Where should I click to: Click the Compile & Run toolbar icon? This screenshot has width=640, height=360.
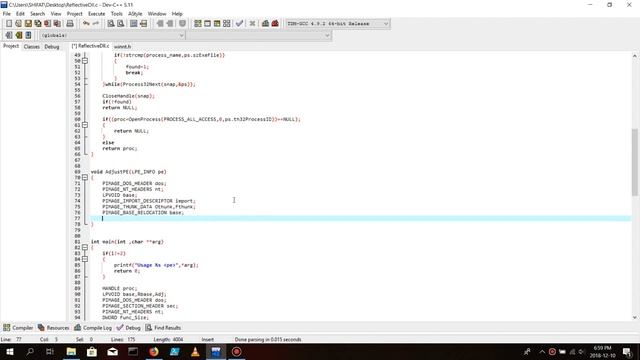coord(217,24)
